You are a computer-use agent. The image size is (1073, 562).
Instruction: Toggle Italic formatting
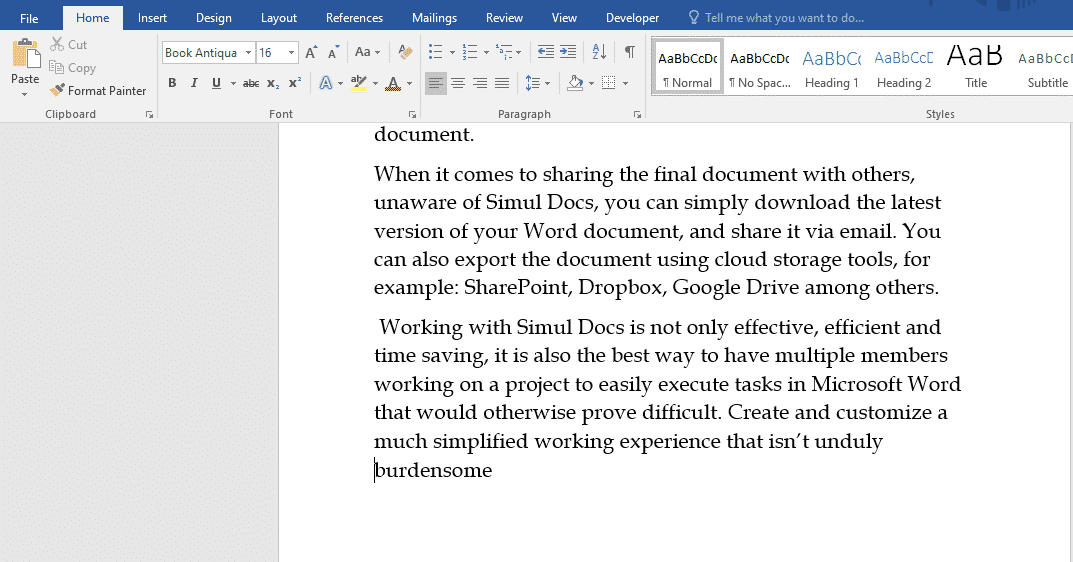coord(194,83)
